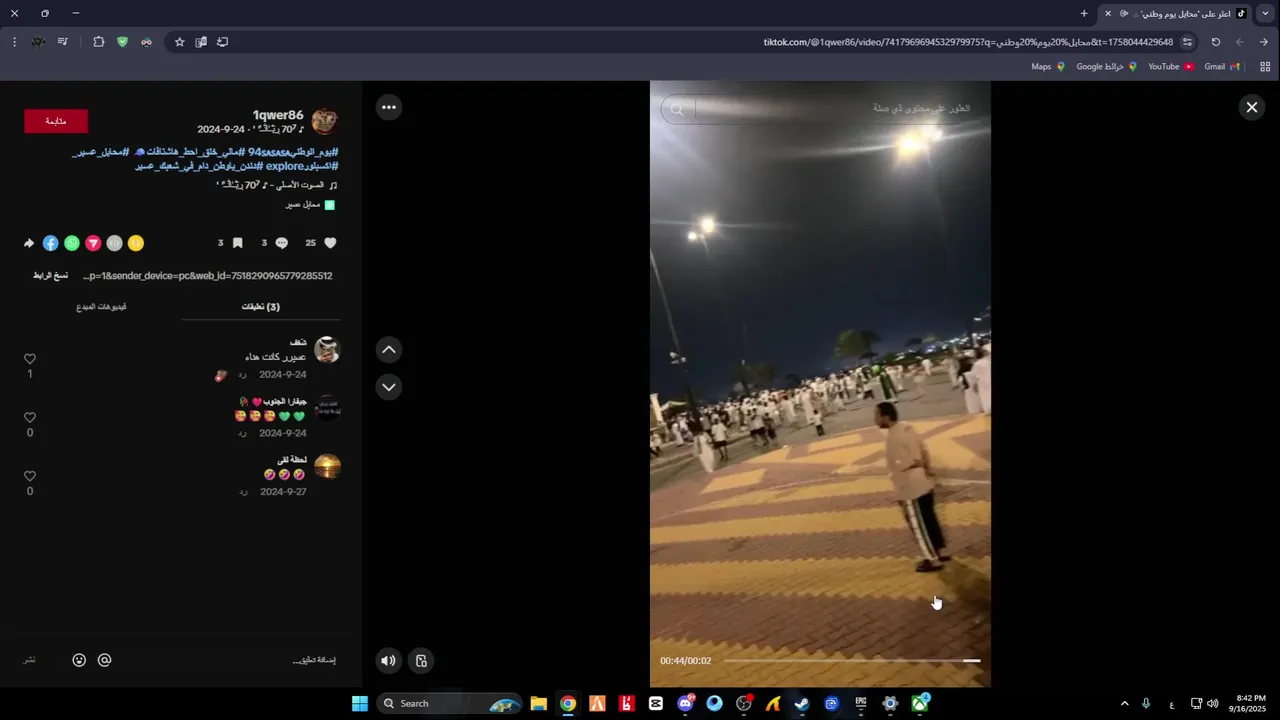1280x720 pixels.
Task: Open the Google Maps (خرائط Google) bookmark
Action: click(1106, 67)
